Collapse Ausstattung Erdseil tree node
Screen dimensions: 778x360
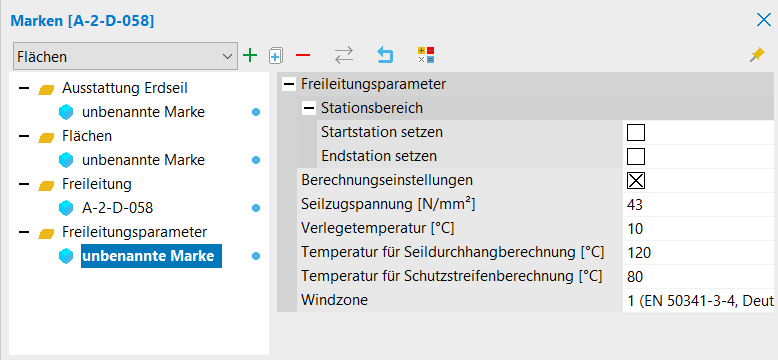(x=24, y=88)
